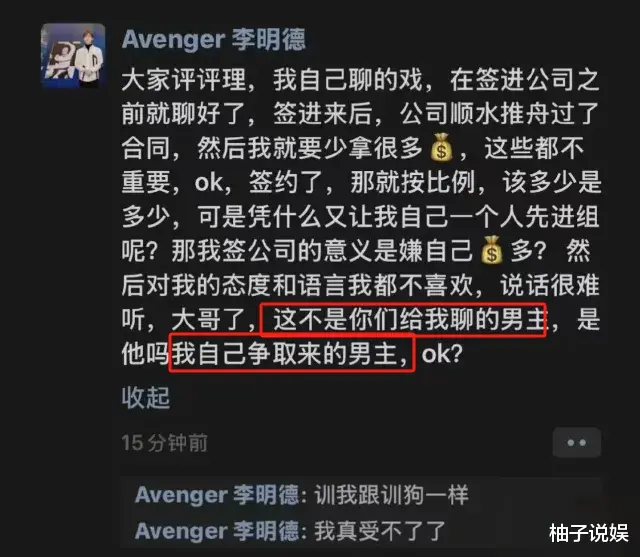Screen dimensions: 640x557
Task: Click the ending ok? text
Action: 442,353
